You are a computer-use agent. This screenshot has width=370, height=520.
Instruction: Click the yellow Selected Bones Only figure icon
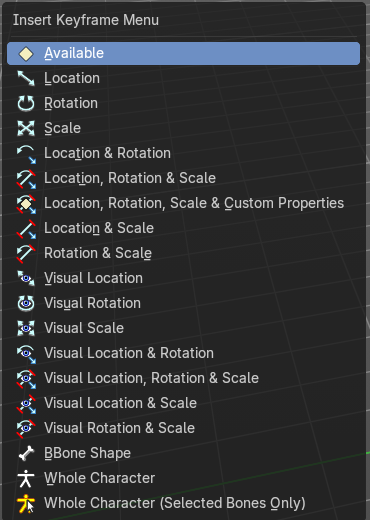tap(26, 503)
